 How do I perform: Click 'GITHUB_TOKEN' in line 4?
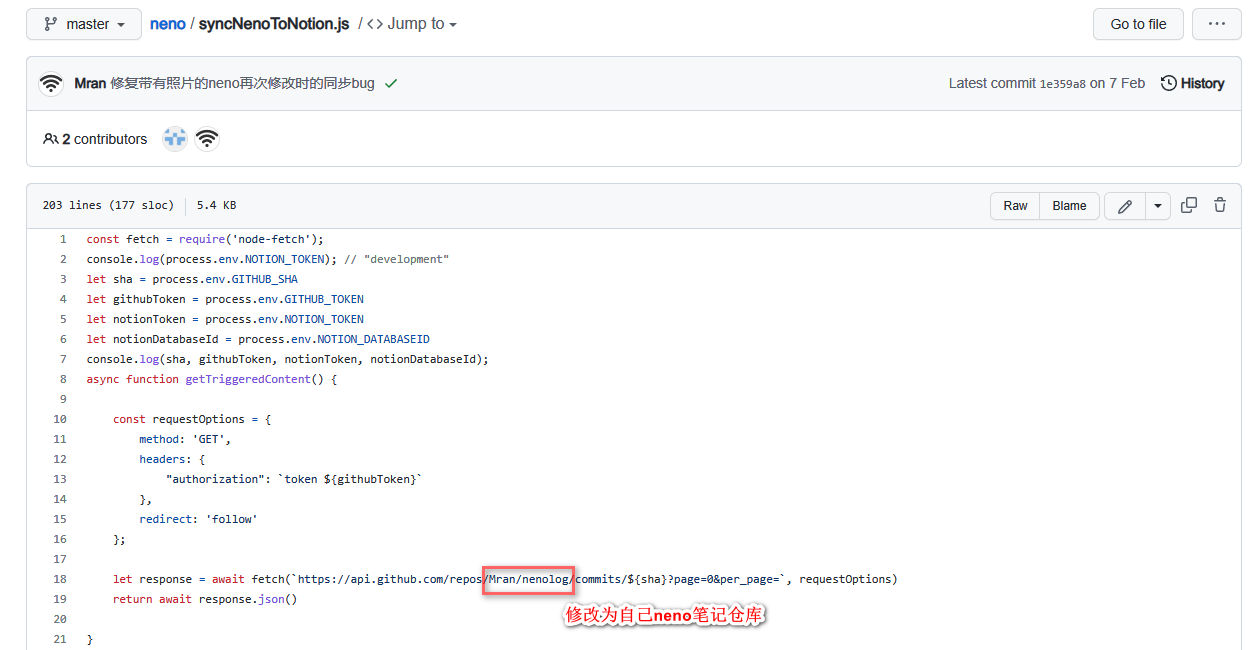click(x=324, y=299)
